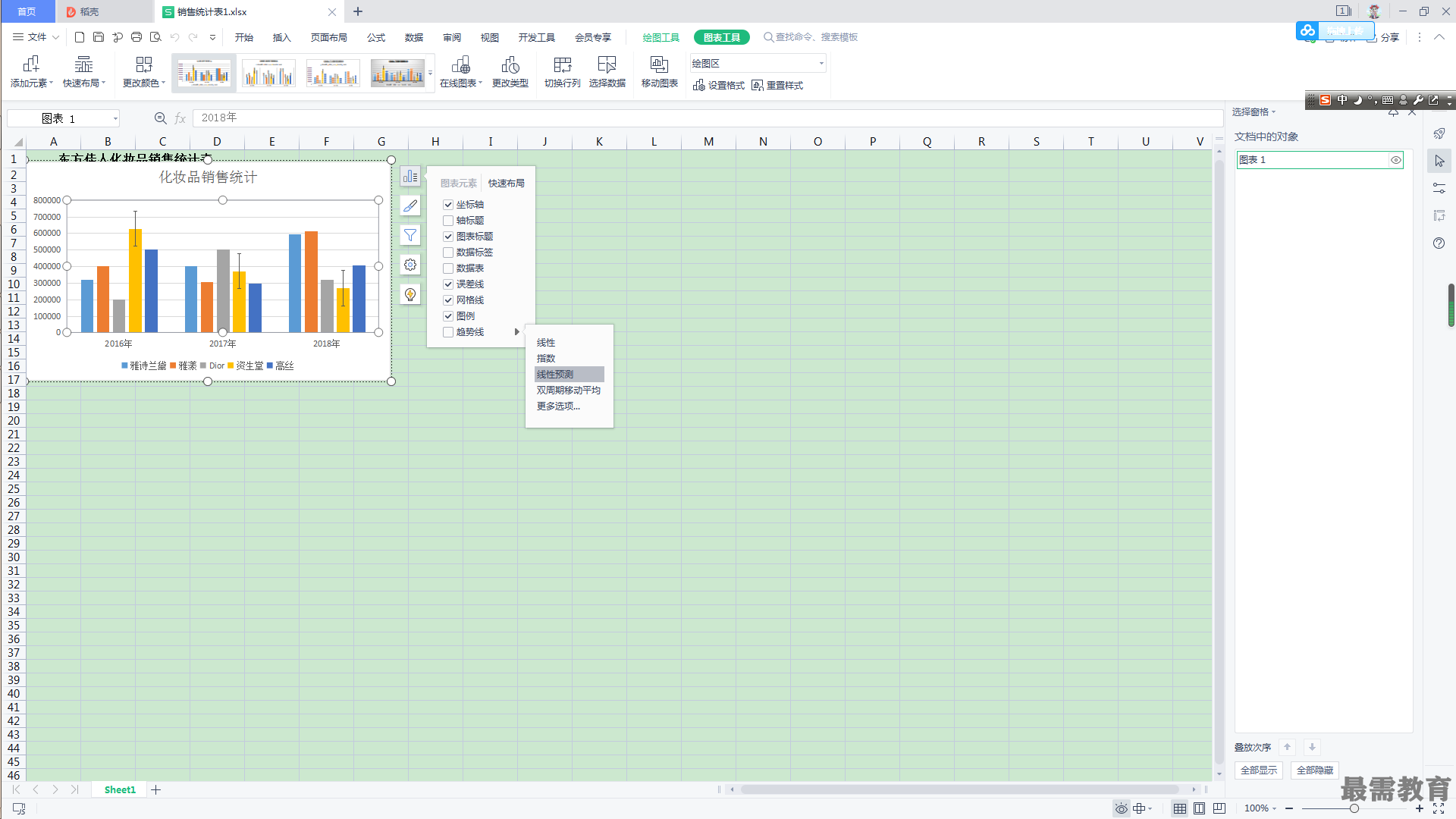Open the 绘图工具 drawing tools tab
1456x819 pixels.
coord(661,37)
